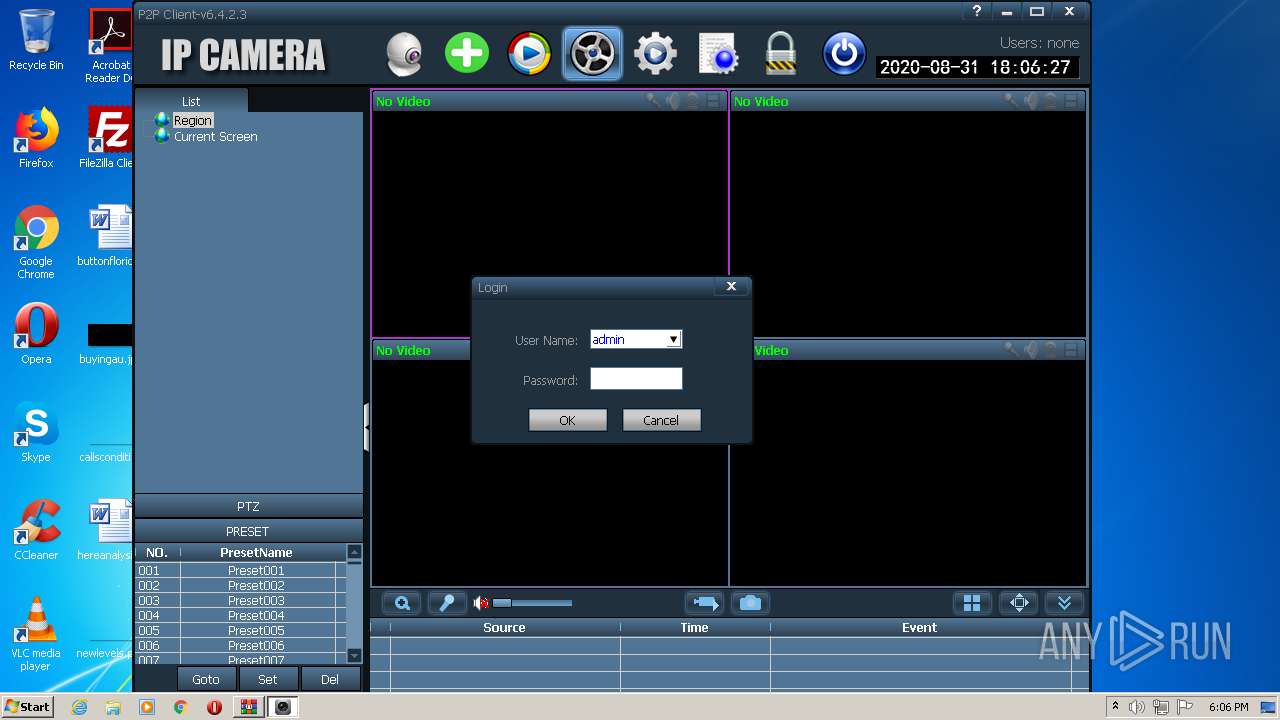The width and height of the screenshot is (1280, 720).
Task: Click the fullscreen arrows icon
Action: pos(1019,603)
